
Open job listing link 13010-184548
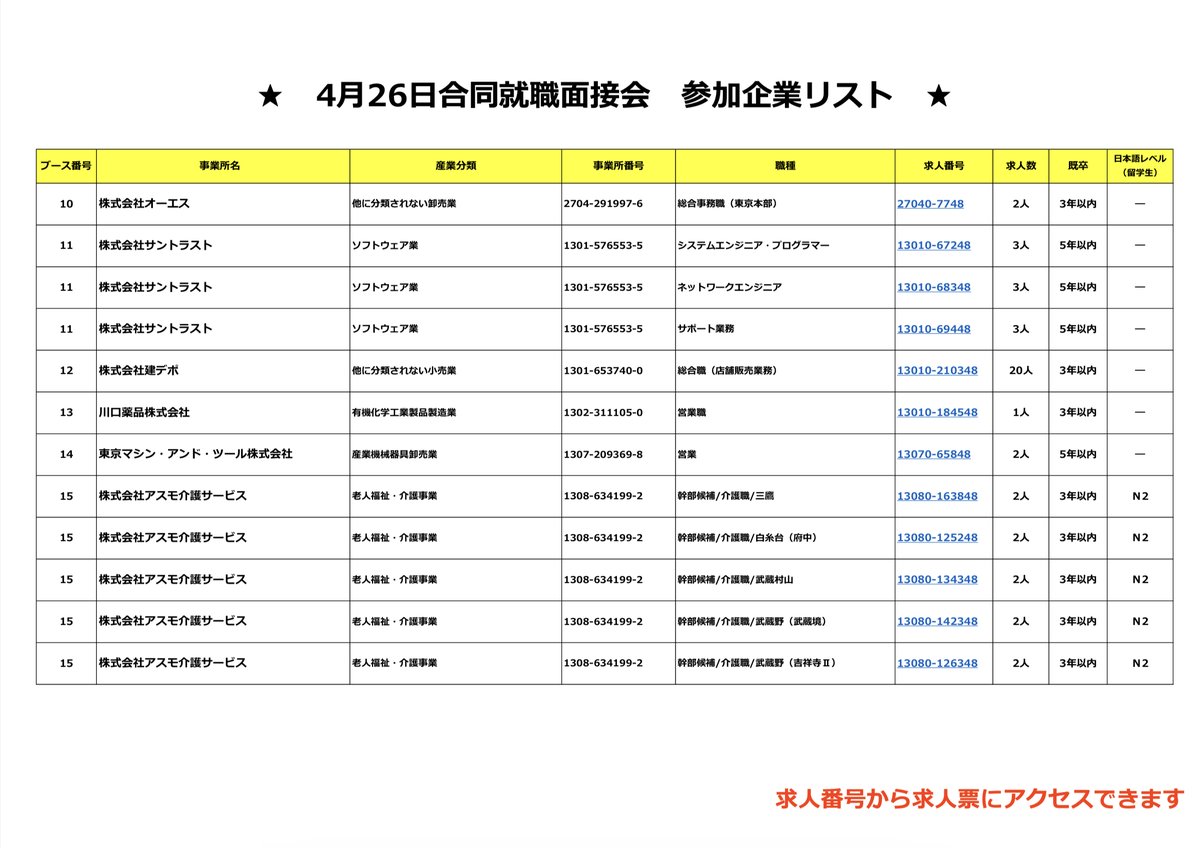pyautogui.click(x=937, y=413)
